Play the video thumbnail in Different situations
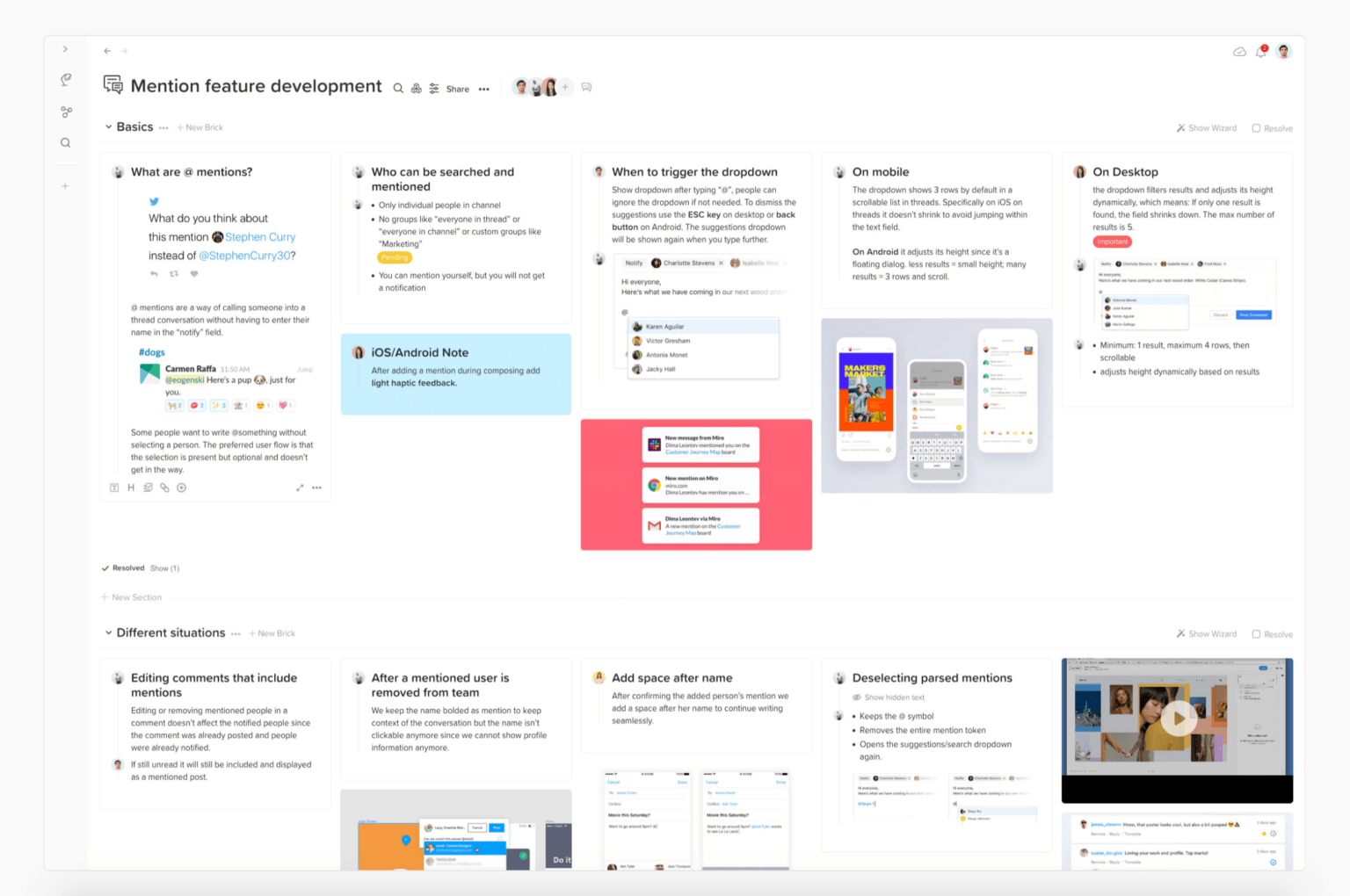The image size is (1350, 896). [1177, 719]
